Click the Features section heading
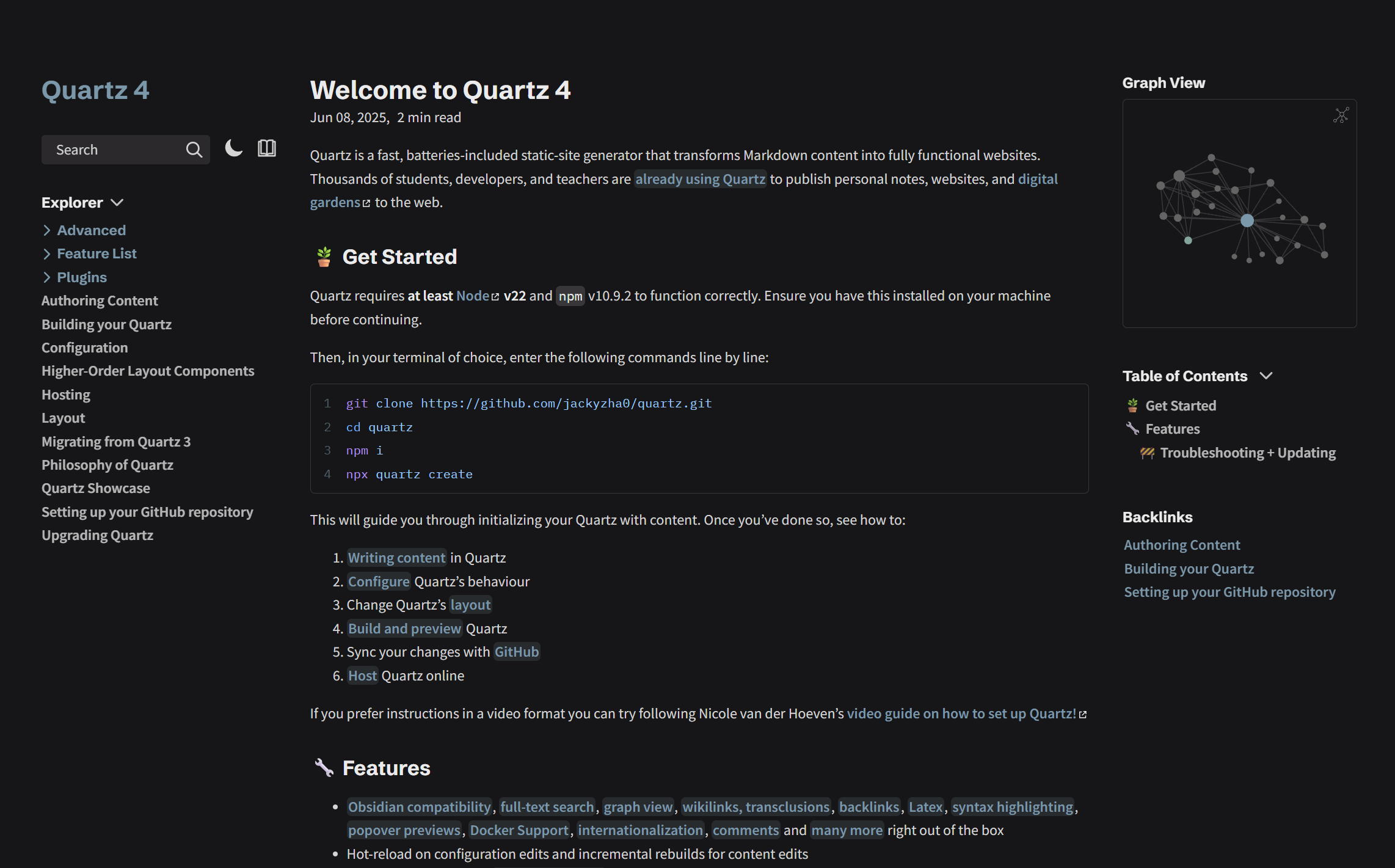Viewport: 1395px width, 868px height. tap(386, 768)
